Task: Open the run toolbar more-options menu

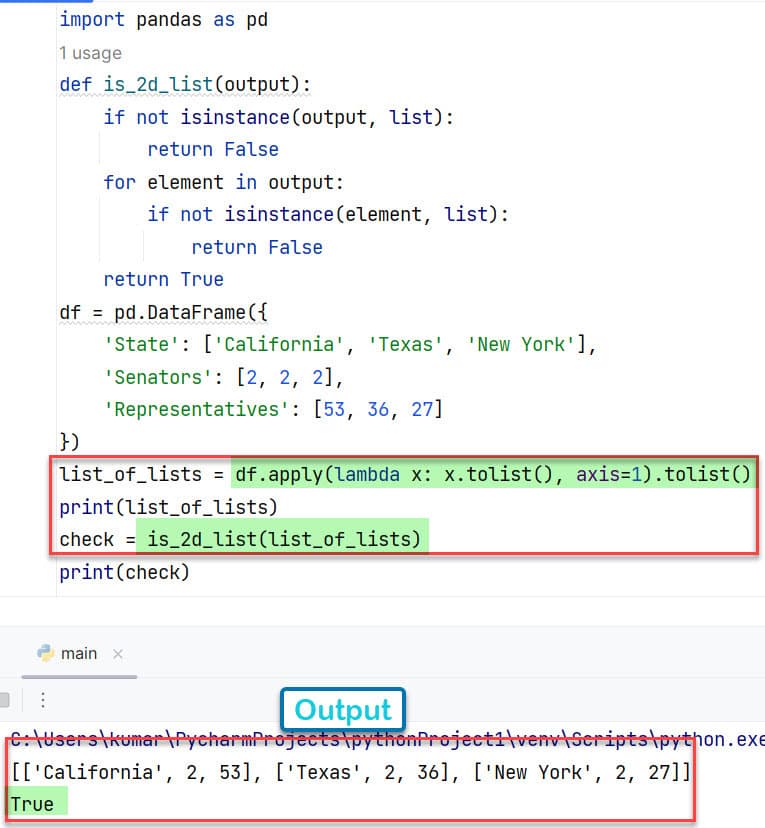Action: pos(43,700)
